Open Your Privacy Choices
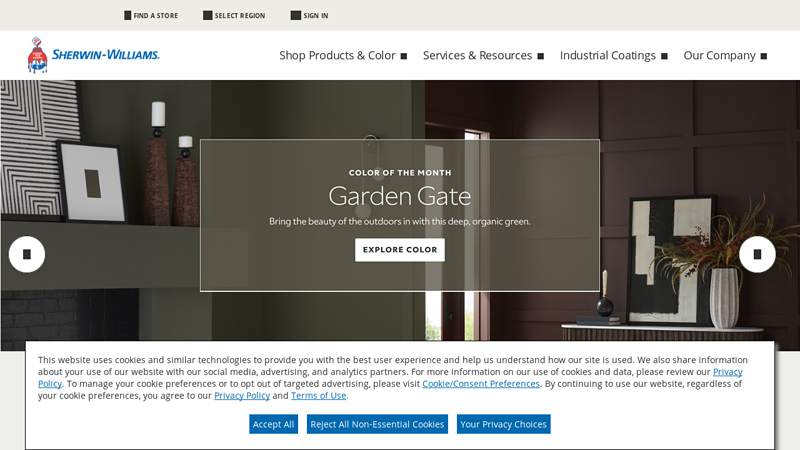Screen dimensions: 800x450 coord(503,424)
